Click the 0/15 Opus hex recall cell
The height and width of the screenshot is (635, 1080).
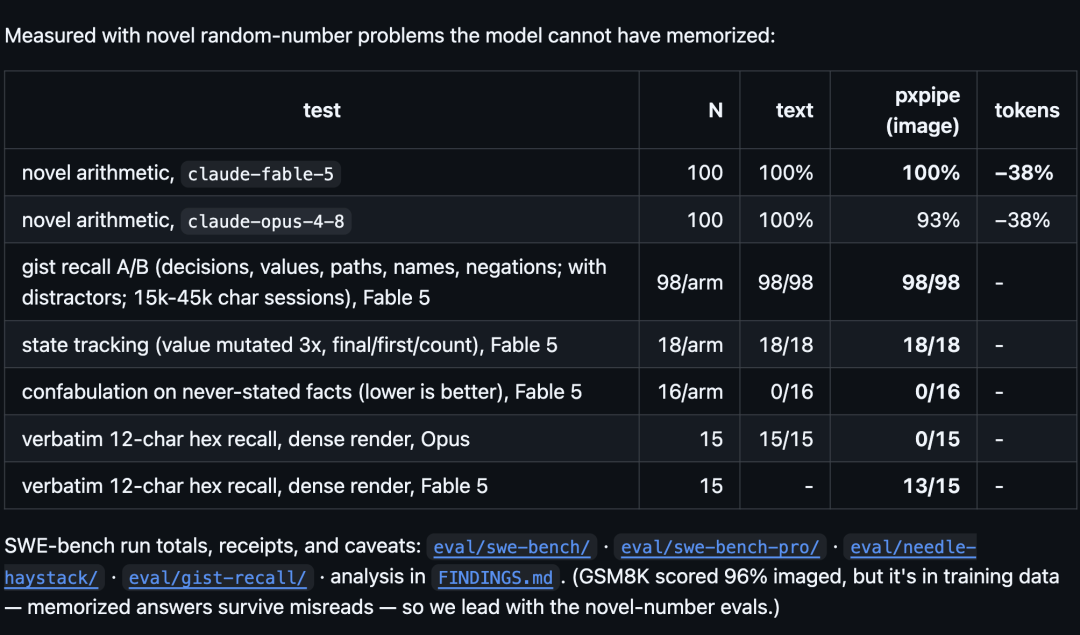click(937, 439)
